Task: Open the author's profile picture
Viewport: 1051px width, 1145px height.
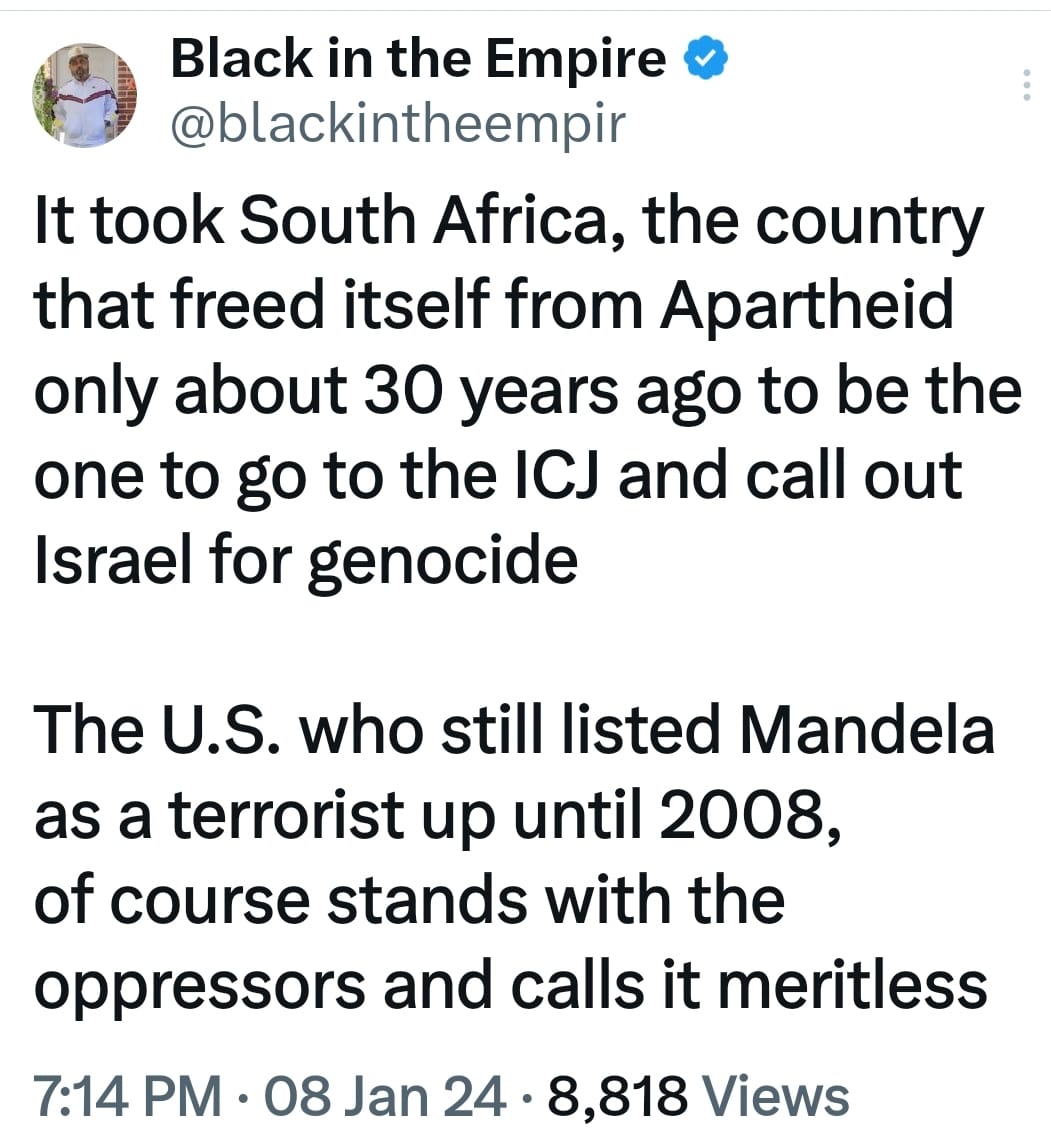Action: point(84,96)
